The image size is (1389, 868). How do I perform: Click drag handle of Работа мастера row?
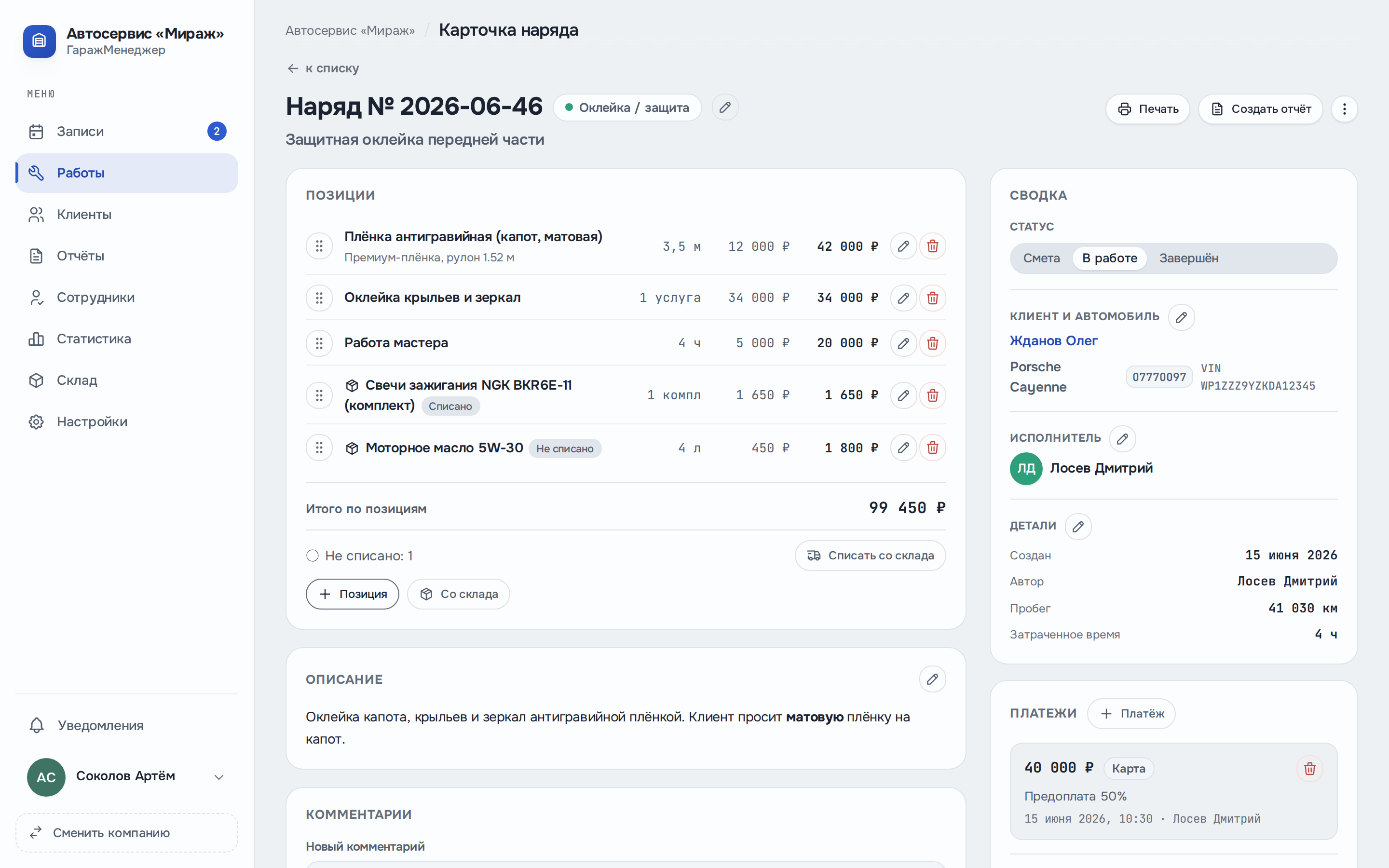tap(319, 343)
